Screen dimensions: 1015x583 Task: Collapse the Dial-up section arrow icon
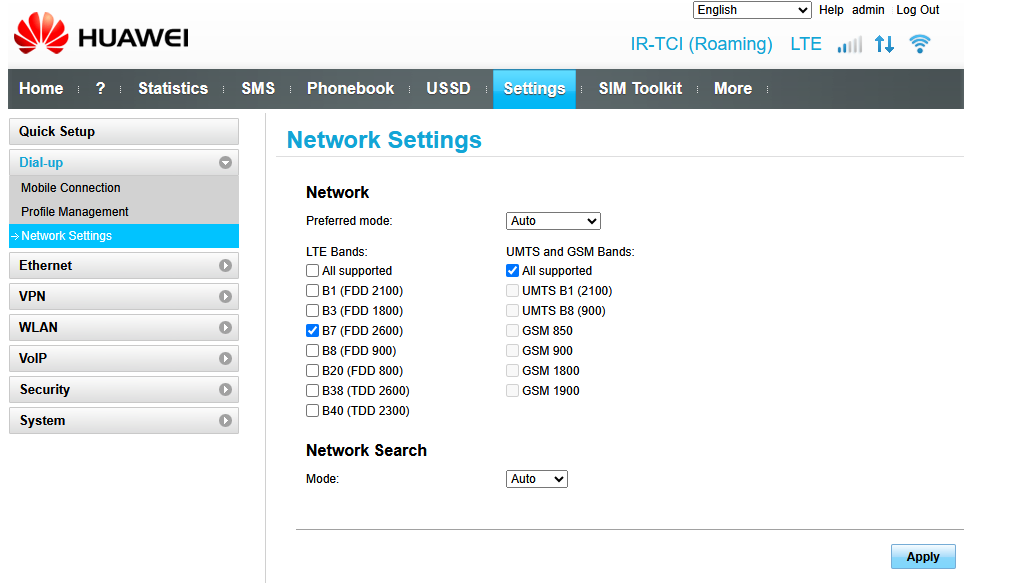point(225,162)
